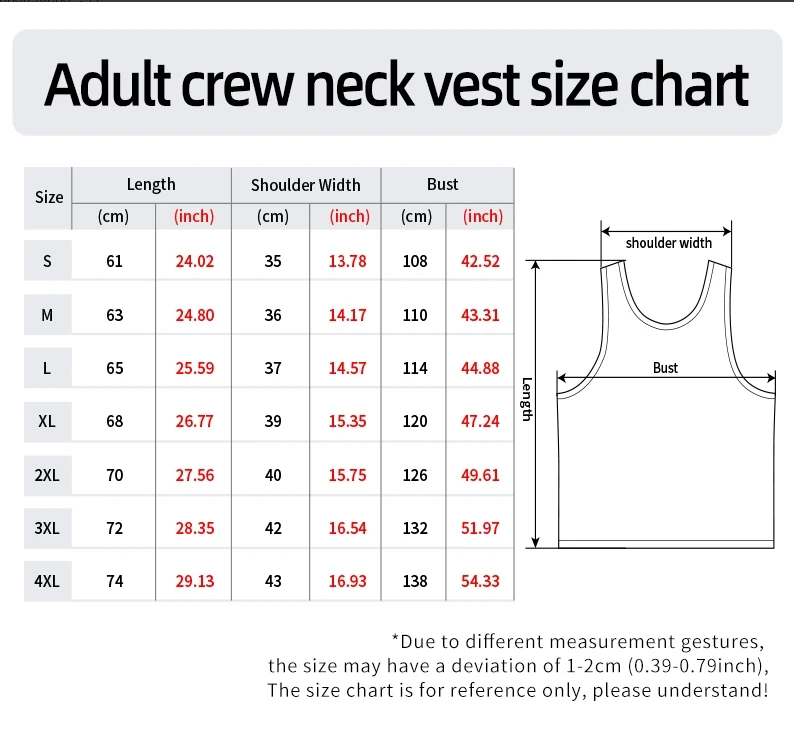Select the "Shoulder Width" column header
The width and height of the screenshot is (794, 731).
[x=305, y=185]
